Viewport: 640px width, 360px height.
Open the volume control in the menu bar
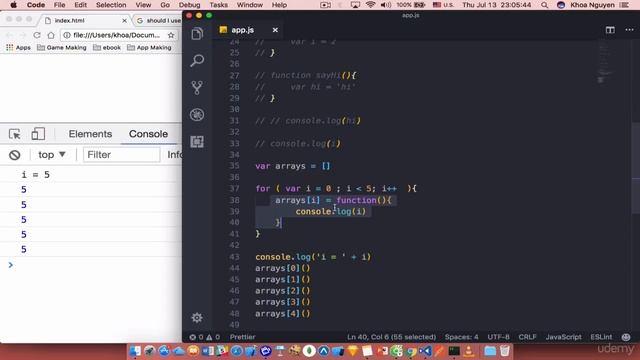pos(386,5)
